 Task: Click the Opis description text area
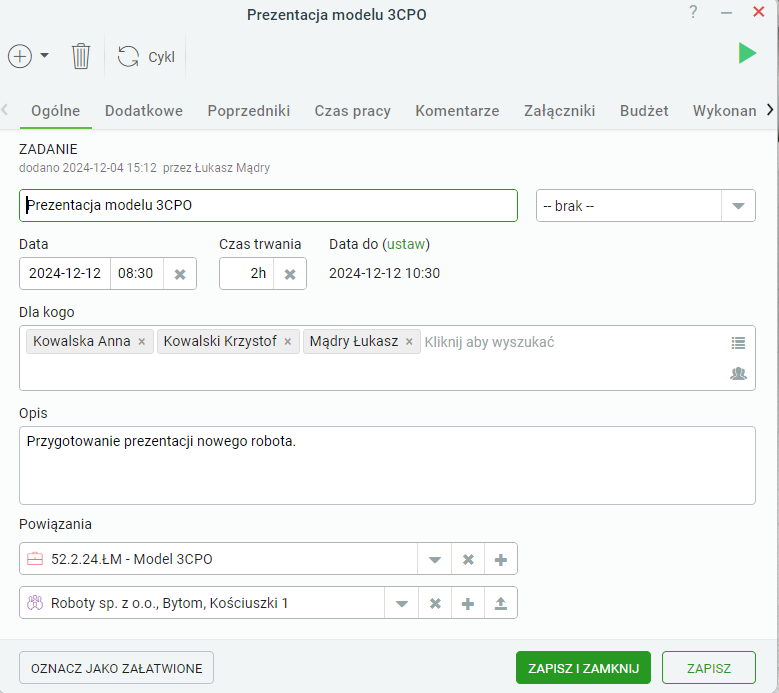[387, 465]
